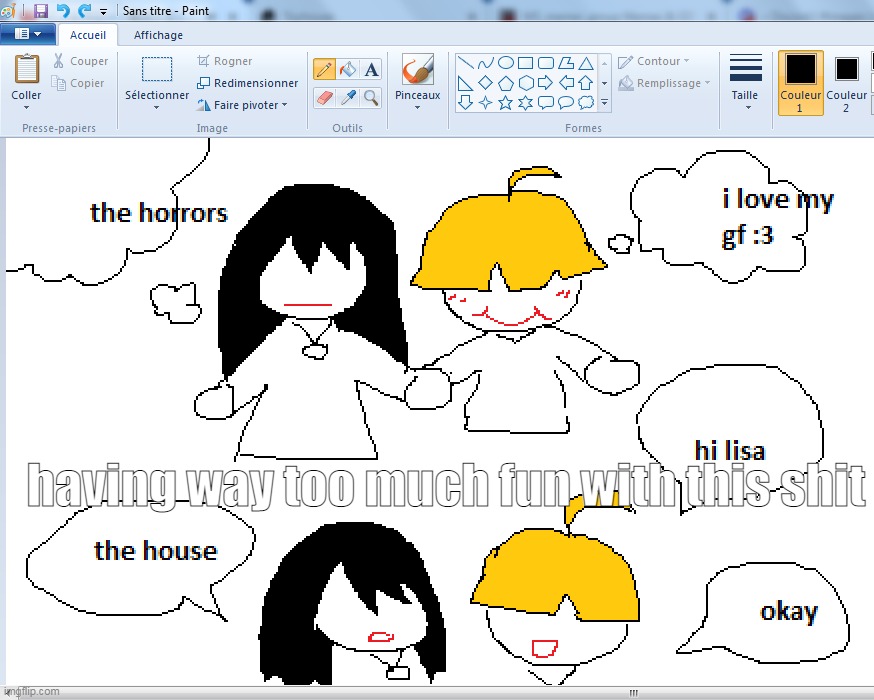Click the Save icon in quick access
The image size is (874, 700).
pyautogui.click(x=41, y=10)
